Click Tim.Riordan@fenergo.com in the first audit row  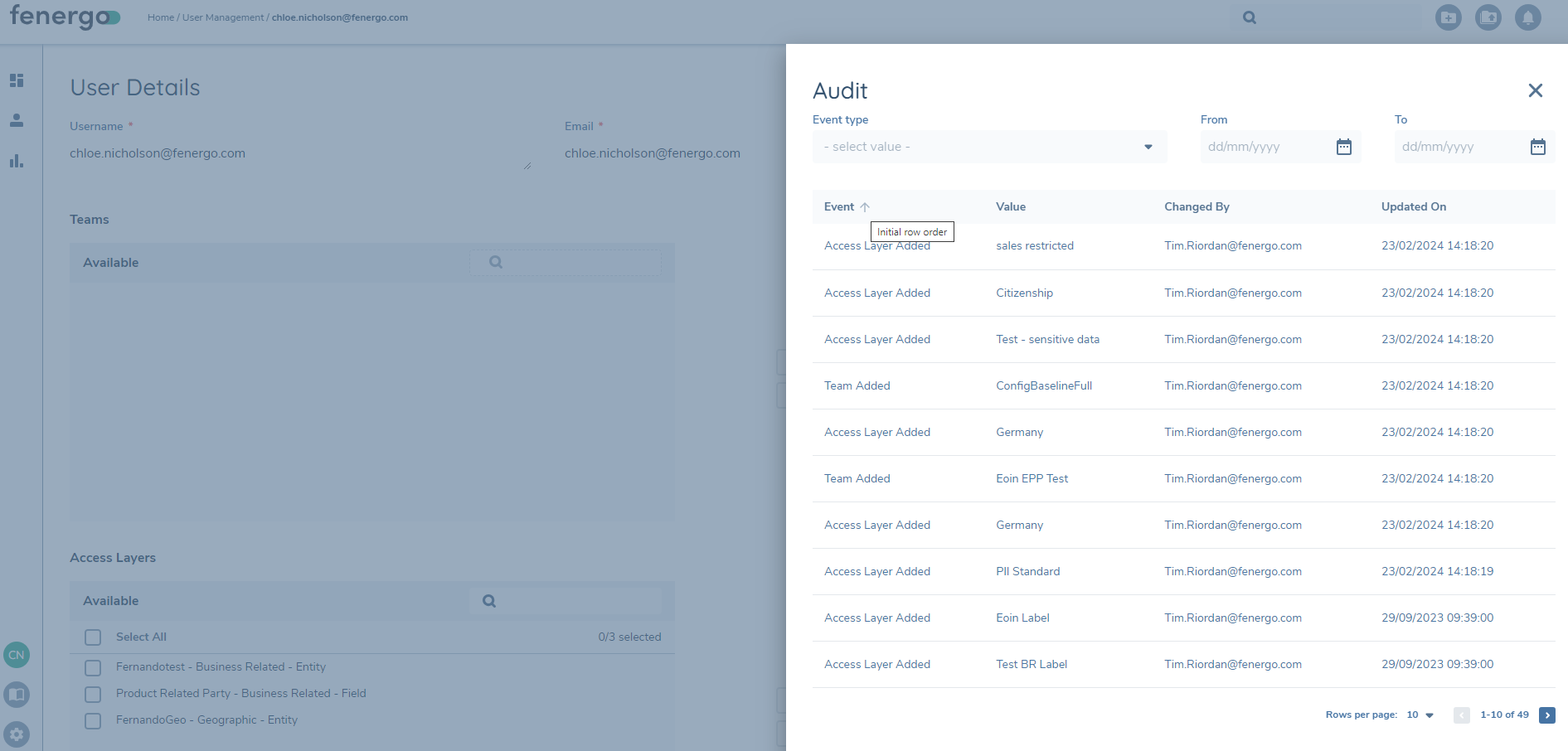1233,245
